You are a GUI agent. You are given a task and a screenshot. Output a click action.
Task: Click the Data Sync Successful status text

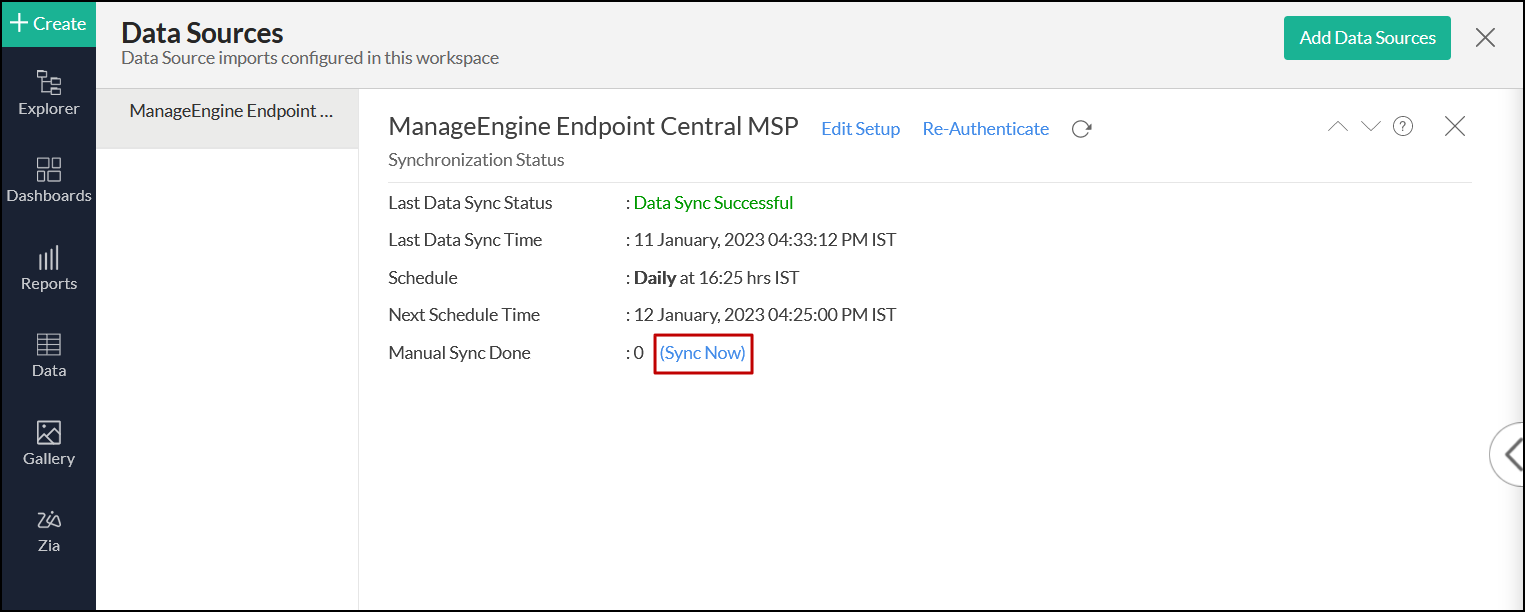coord(713,203)
